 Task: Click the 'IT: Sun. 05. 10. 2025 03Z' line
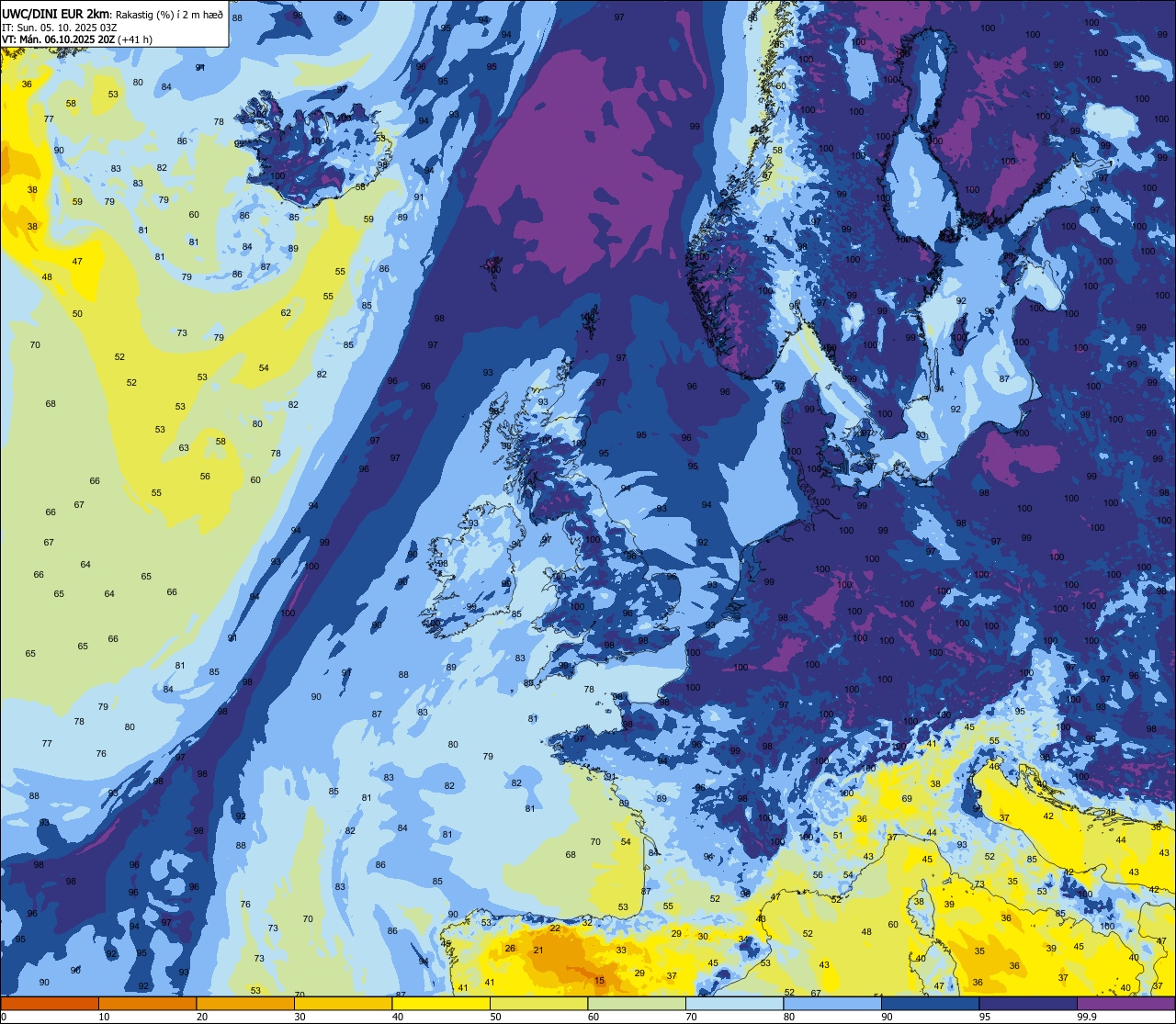(x=59, y=27)
